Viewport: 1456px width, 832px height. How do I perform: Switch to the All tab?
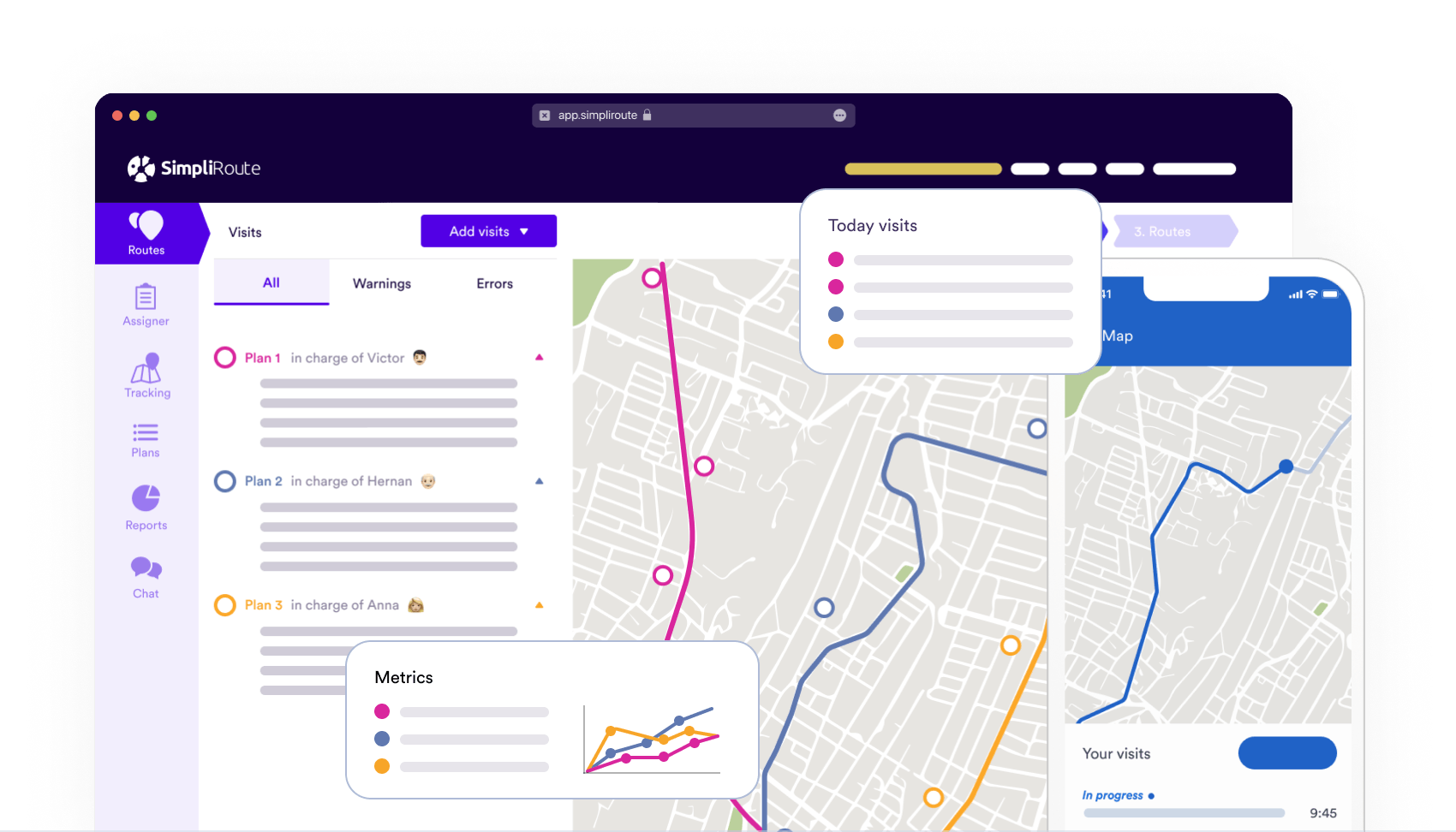pyautogui.click(x=272, y=282)
